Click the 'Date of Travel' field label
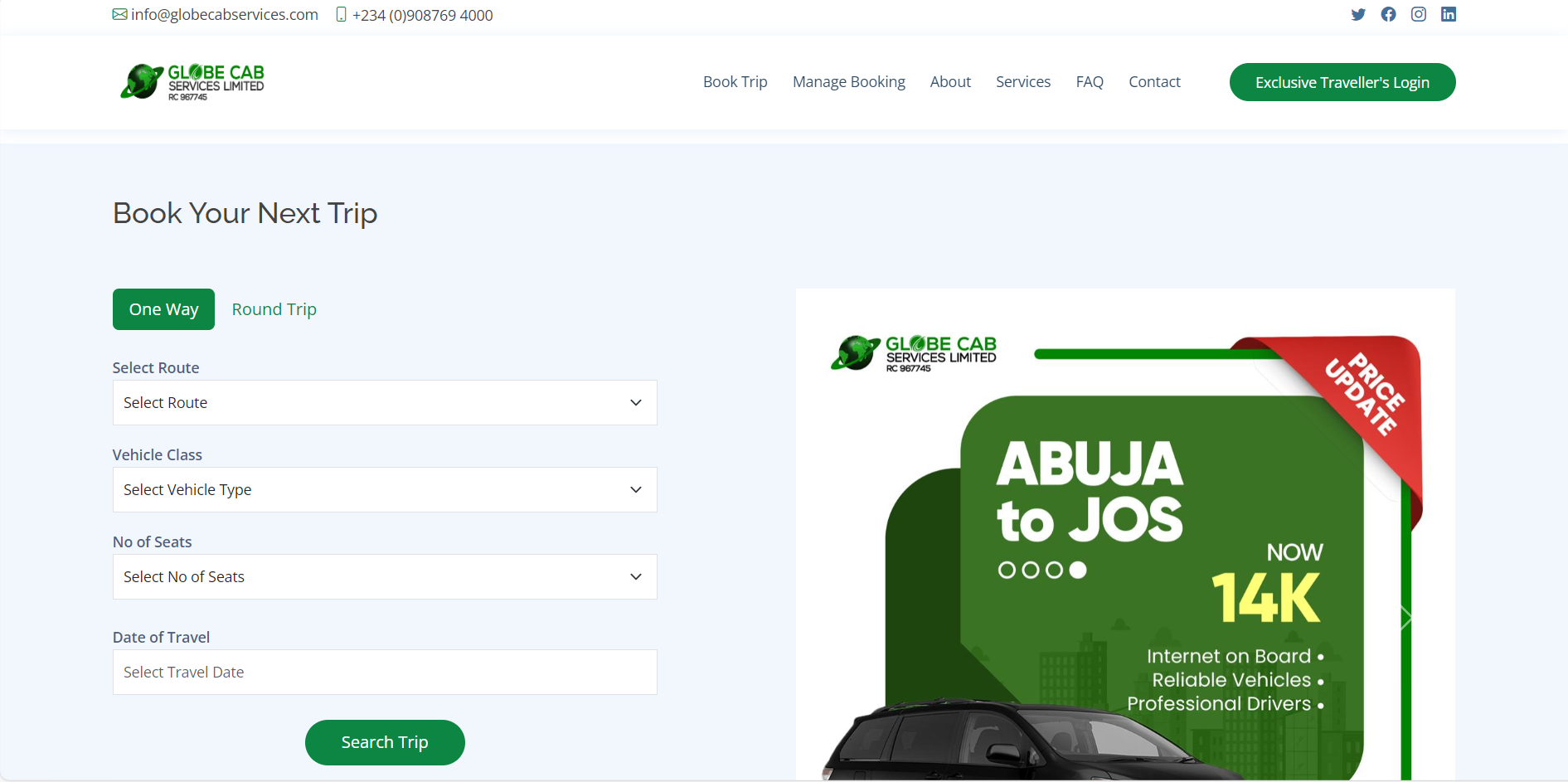 coord(162,637)
